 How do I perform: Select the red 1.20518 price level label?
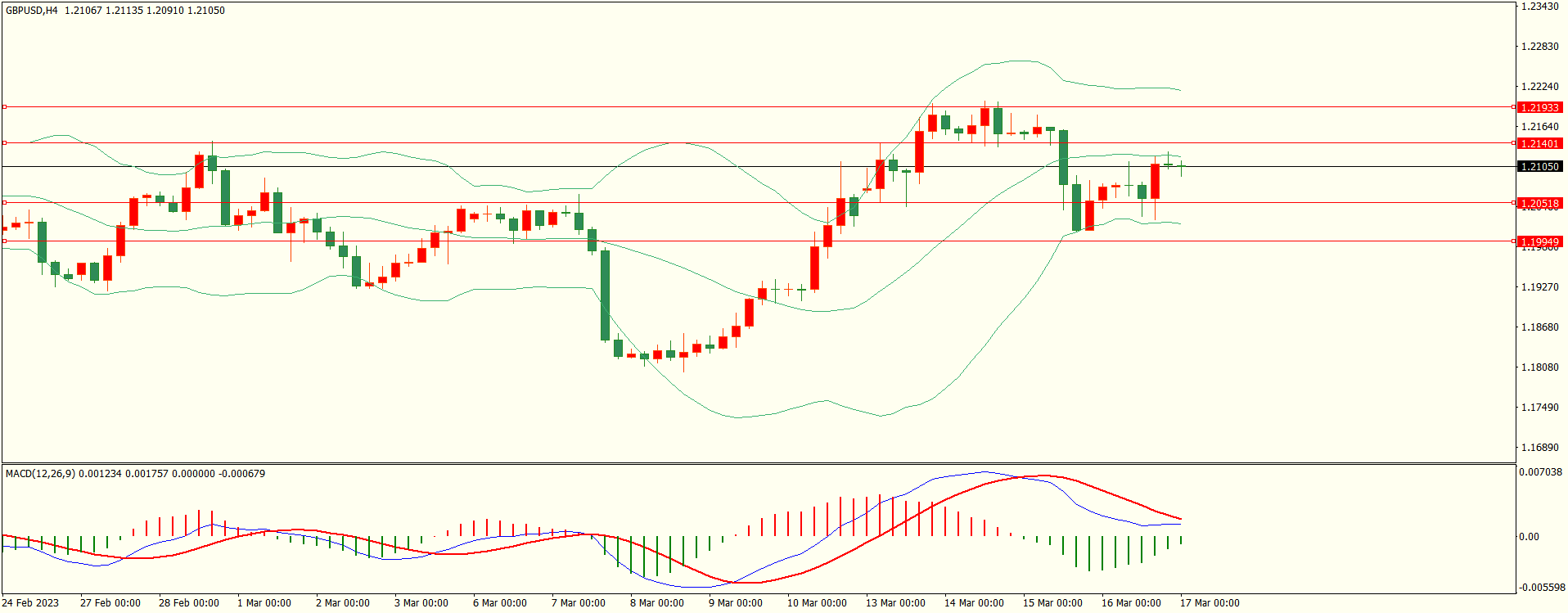tap(1539, 203)
